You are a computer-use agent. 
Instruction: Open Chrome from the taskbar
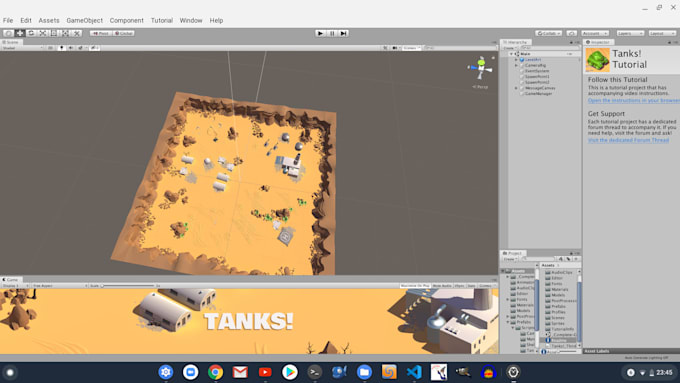tap(215, 372)
